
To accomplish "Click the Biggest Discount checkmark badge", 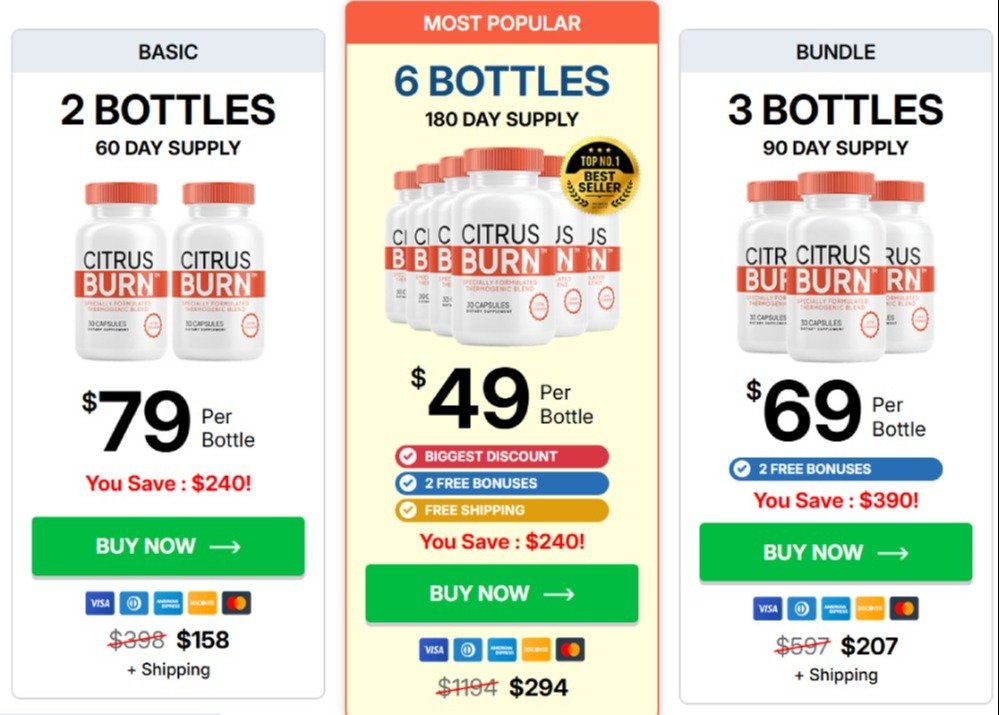I will 502,456.
